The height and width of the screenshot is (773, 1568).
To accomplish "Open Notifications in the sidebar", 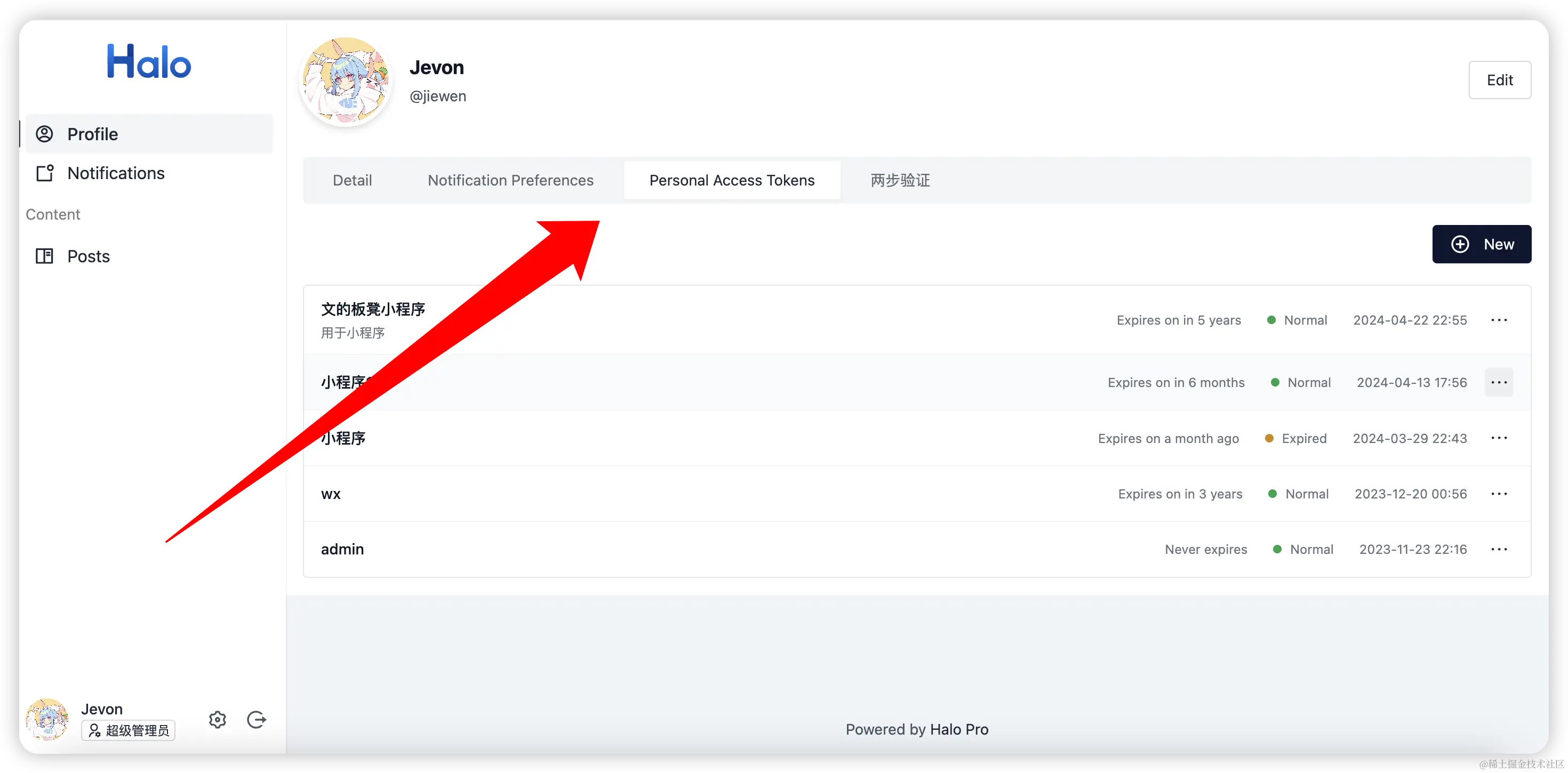I will (x=116, y=173).
